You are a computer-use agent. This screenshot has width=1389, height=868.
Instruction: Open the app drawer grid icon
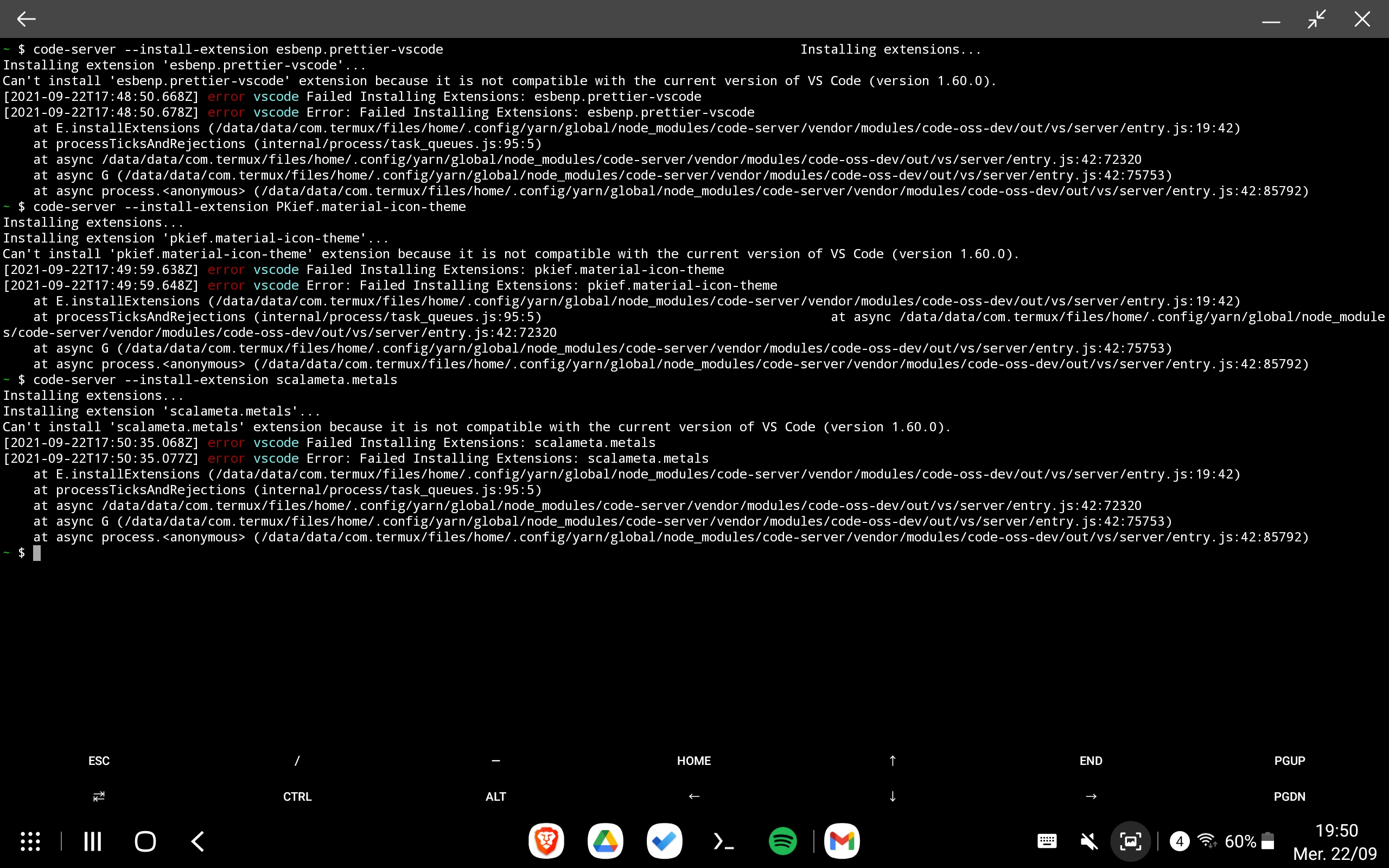(x=30, y=841)
